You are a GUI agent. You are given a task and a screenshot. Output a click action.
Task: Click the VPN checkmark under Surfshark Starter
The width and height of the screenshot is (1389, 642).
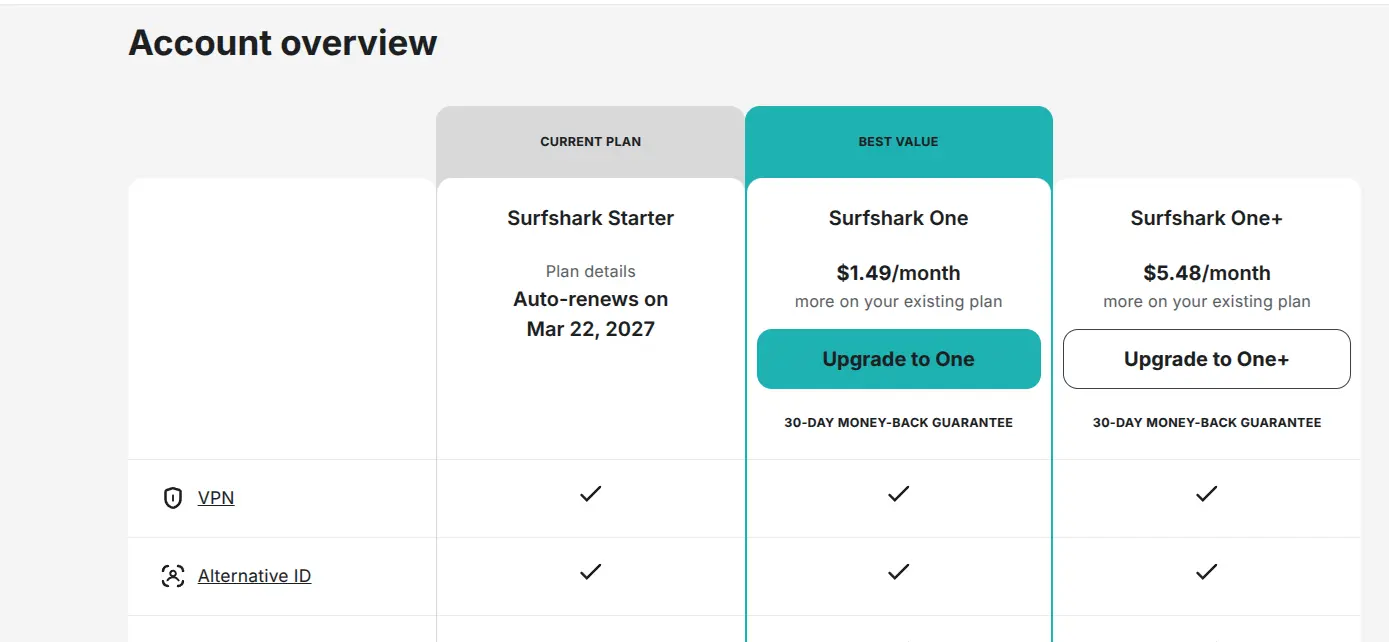[x=591, y=493]
